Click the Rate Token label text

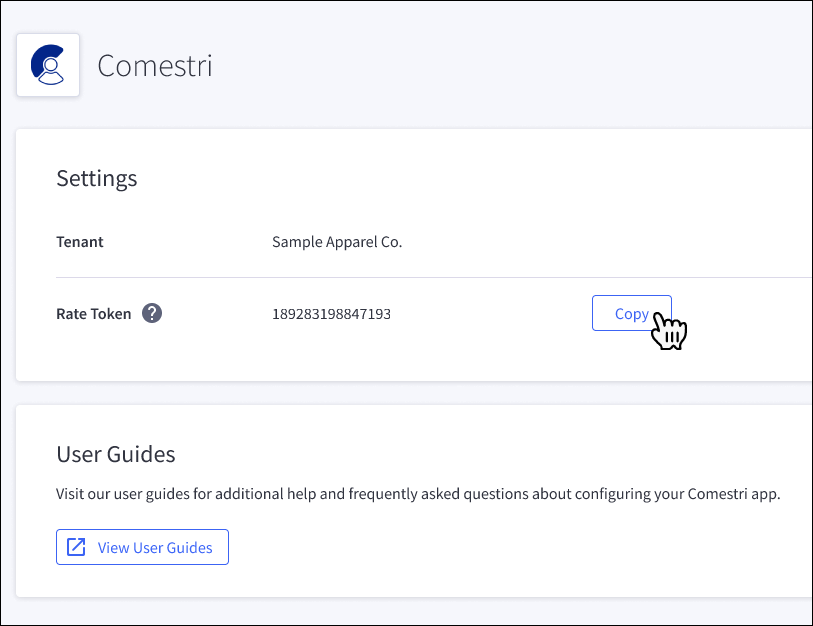[94, 314]
